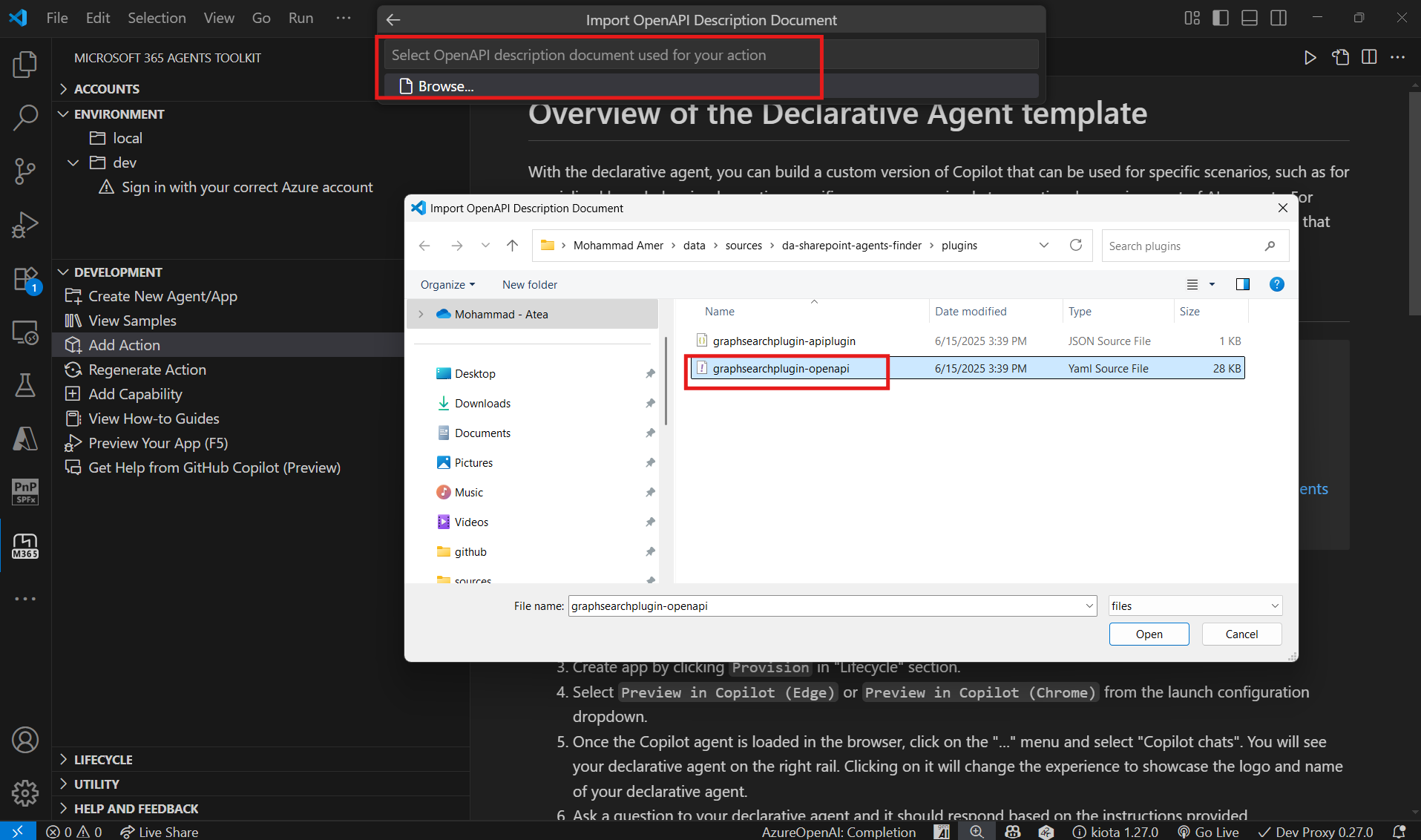Screen dimensions: 1421x840
Task: Open the Azure view
Action: coord(25,438)
